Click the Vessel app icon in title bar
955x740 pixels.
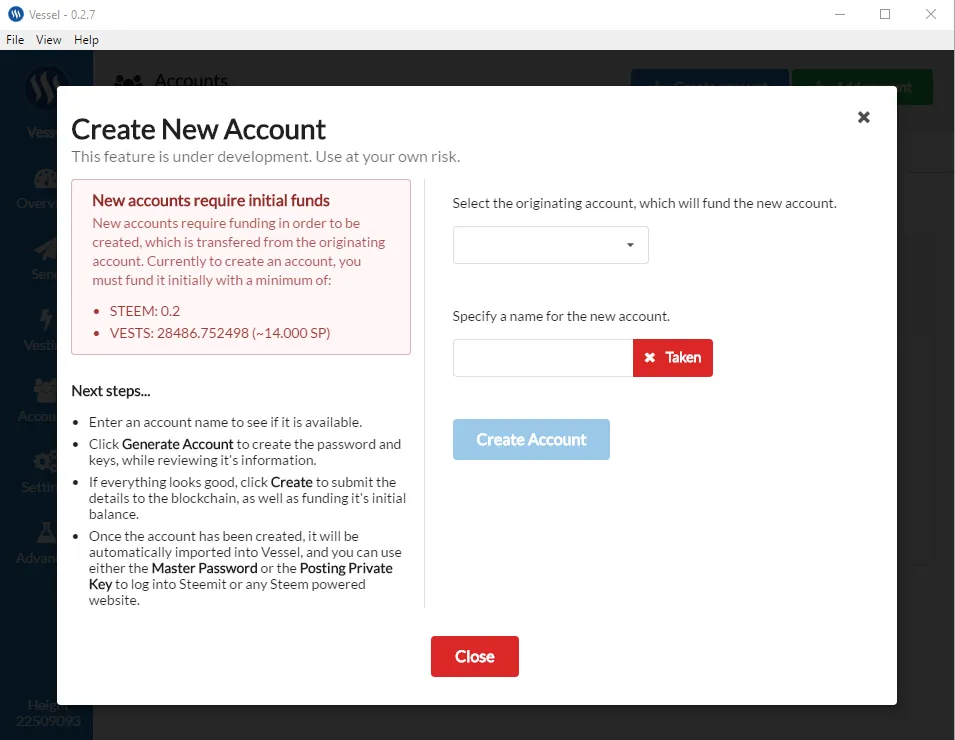click(x=16, y=14)
